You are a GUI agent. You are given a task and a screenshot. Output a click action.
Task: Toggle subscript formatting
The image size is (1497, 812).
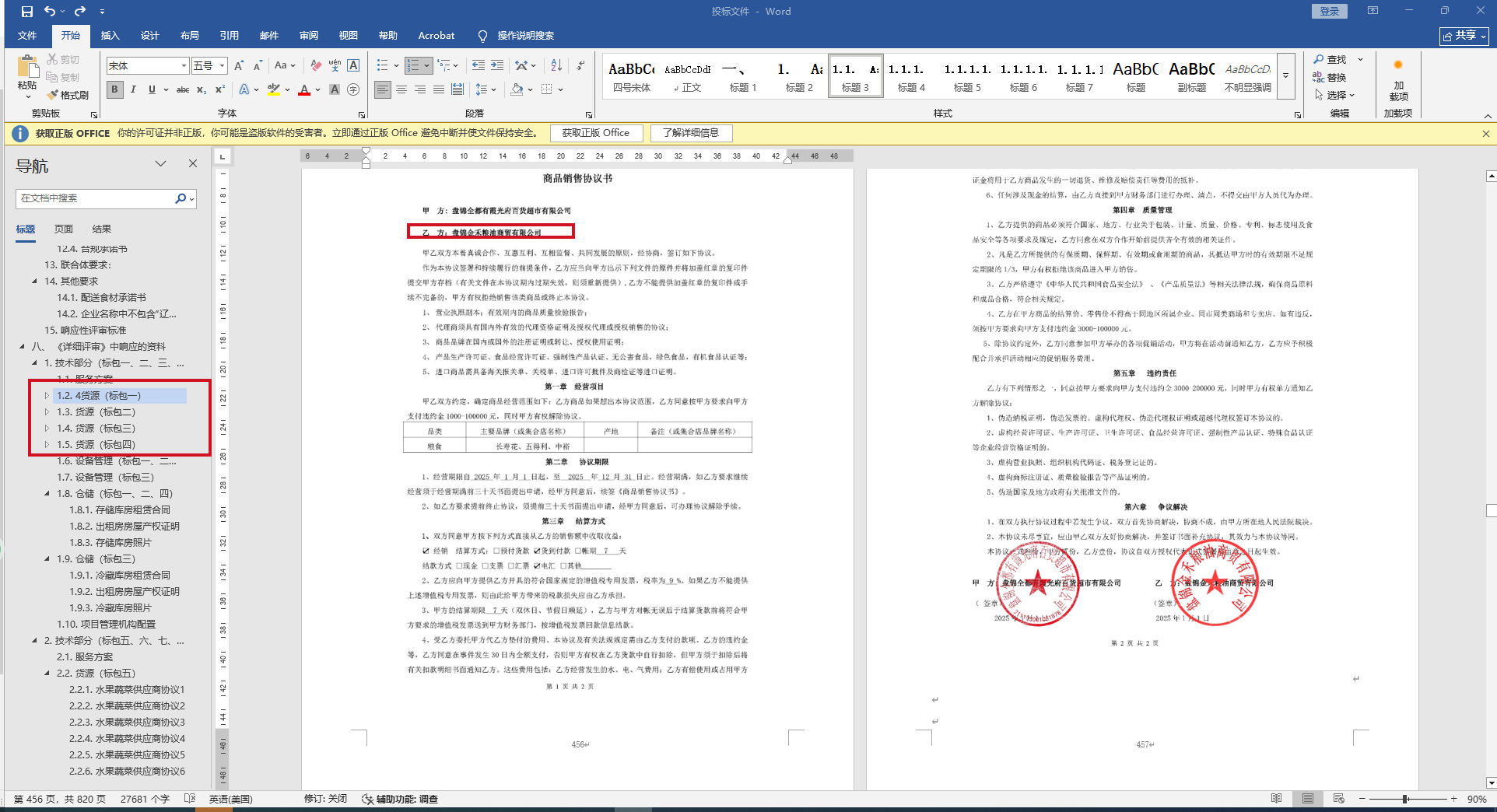pyautogui.click(x=202, y=89)
